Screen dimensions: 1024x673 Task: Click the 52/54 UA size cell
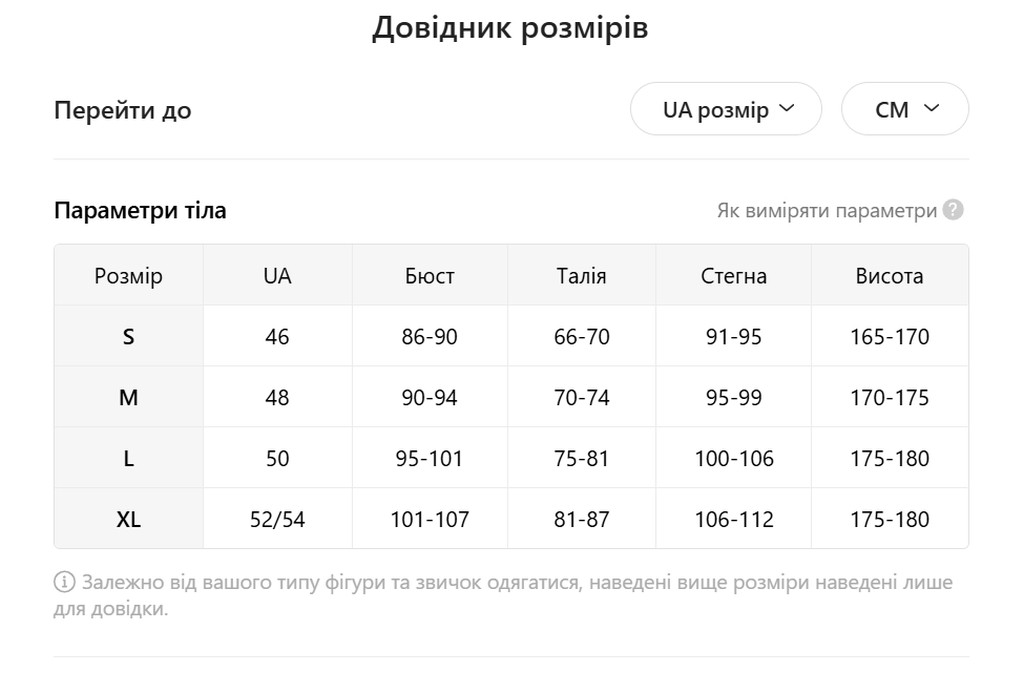(x=278, y=519)
